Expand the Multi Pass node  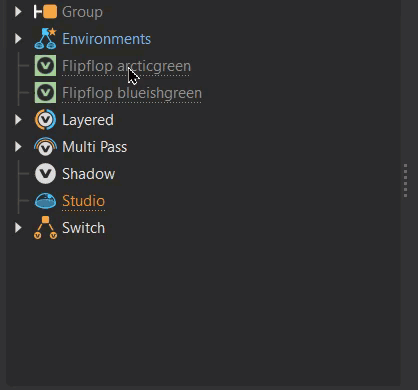point(18,147)
